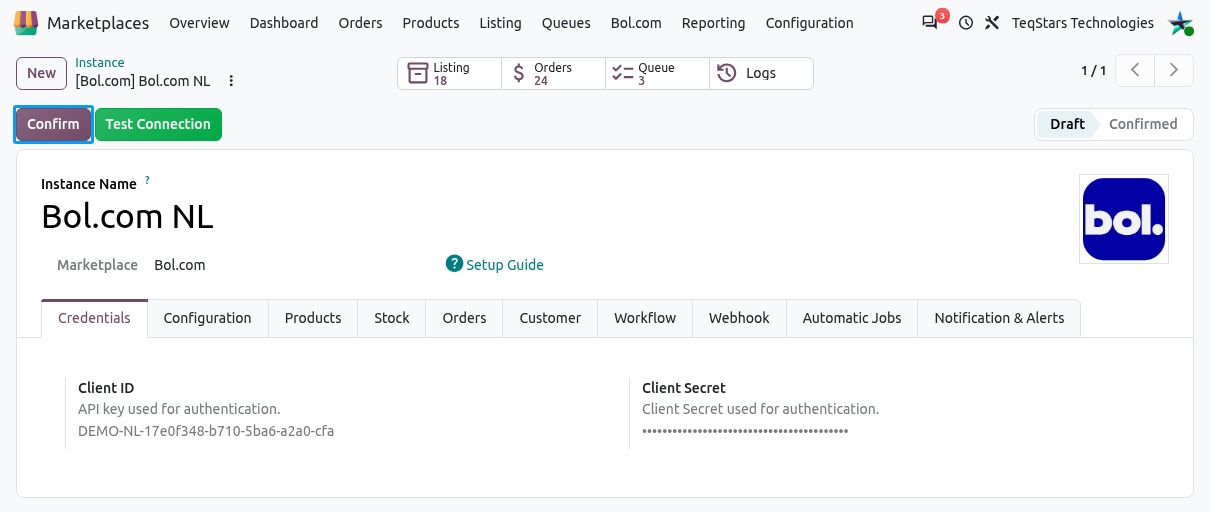Follow the Instance breadcrumb link

tap(100, 63)
